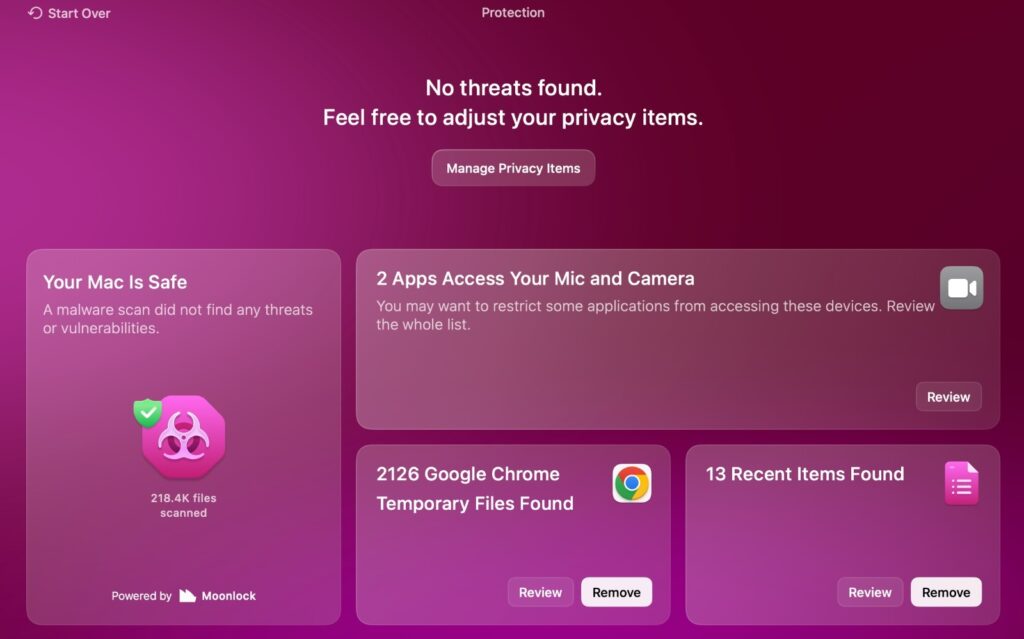
Task: Click the Protection title at top
Action: [x=513, y=13]
